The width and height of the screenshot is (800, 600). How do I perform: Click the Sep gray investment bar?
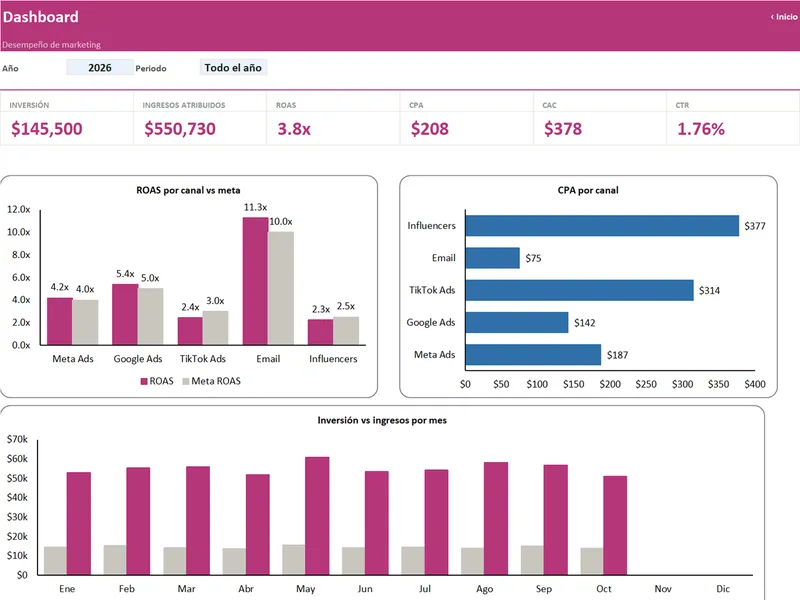(x=532, y=560)
